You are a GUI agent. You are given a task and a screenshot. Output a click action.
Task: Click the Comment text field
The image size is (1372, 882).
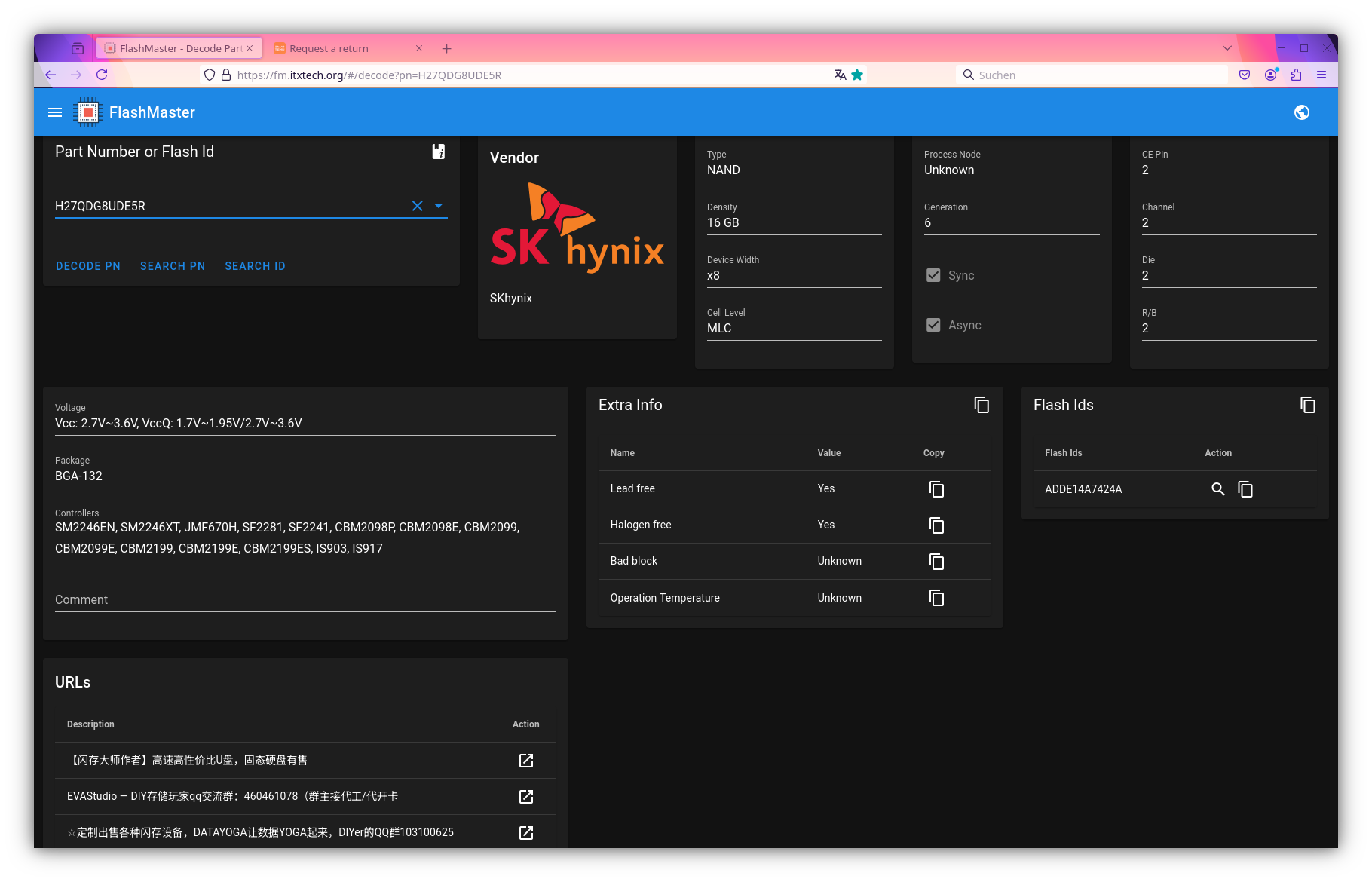(305, 599)
